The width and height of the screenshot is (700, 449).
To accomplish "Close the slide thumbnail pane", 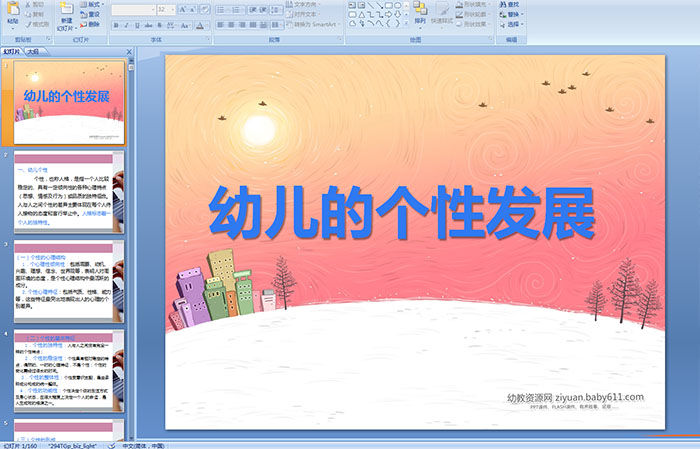I will click(x=129, y=52).
